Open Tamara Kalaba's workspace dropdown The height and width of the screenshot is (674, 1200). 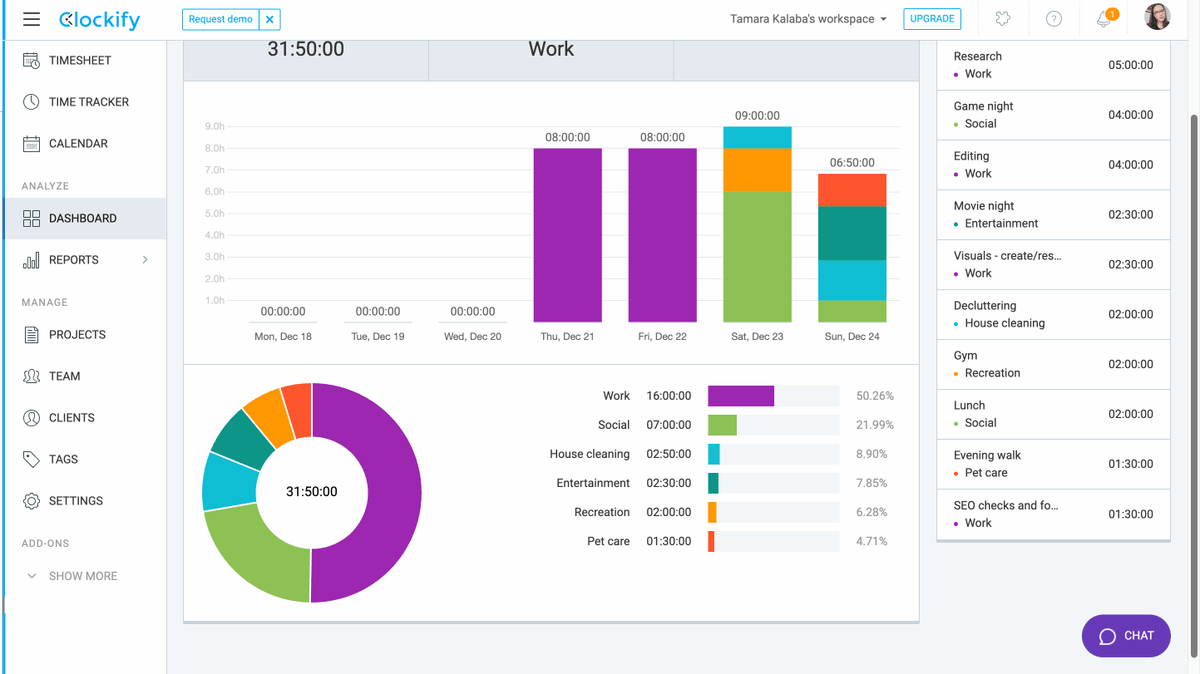(809, 19)
